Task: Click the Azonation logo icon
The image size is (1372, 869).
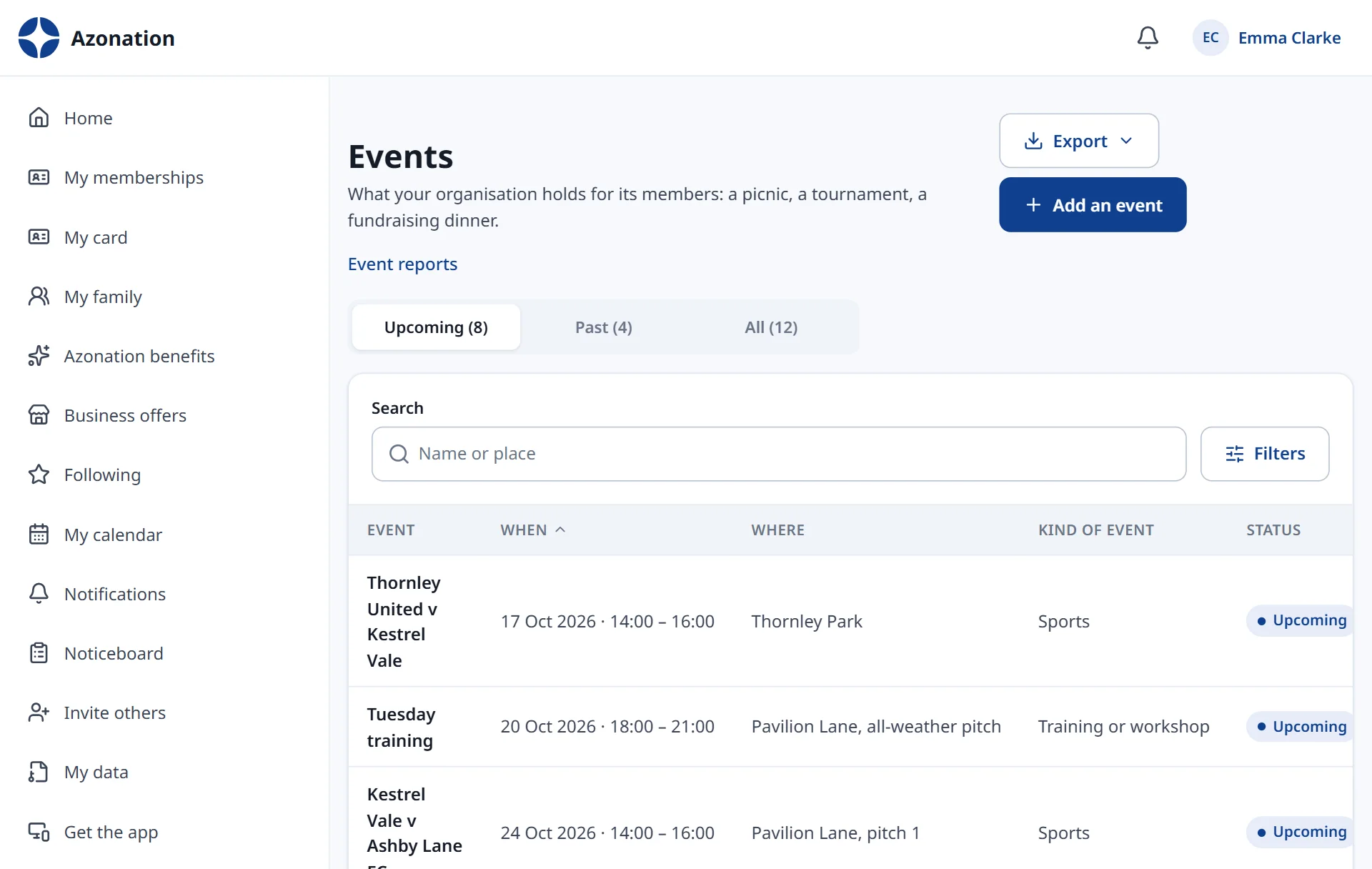Action: click(x=39, y=38)
